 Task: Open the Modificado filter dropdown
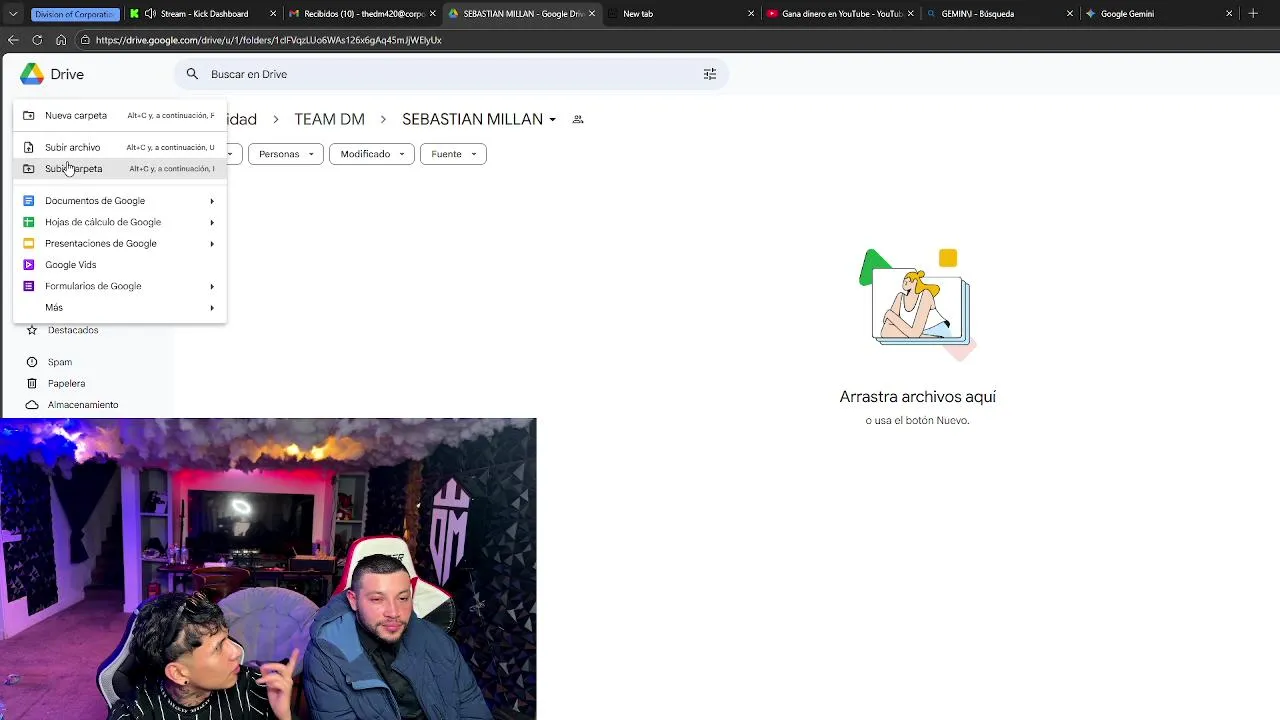[x=372, y=154]
